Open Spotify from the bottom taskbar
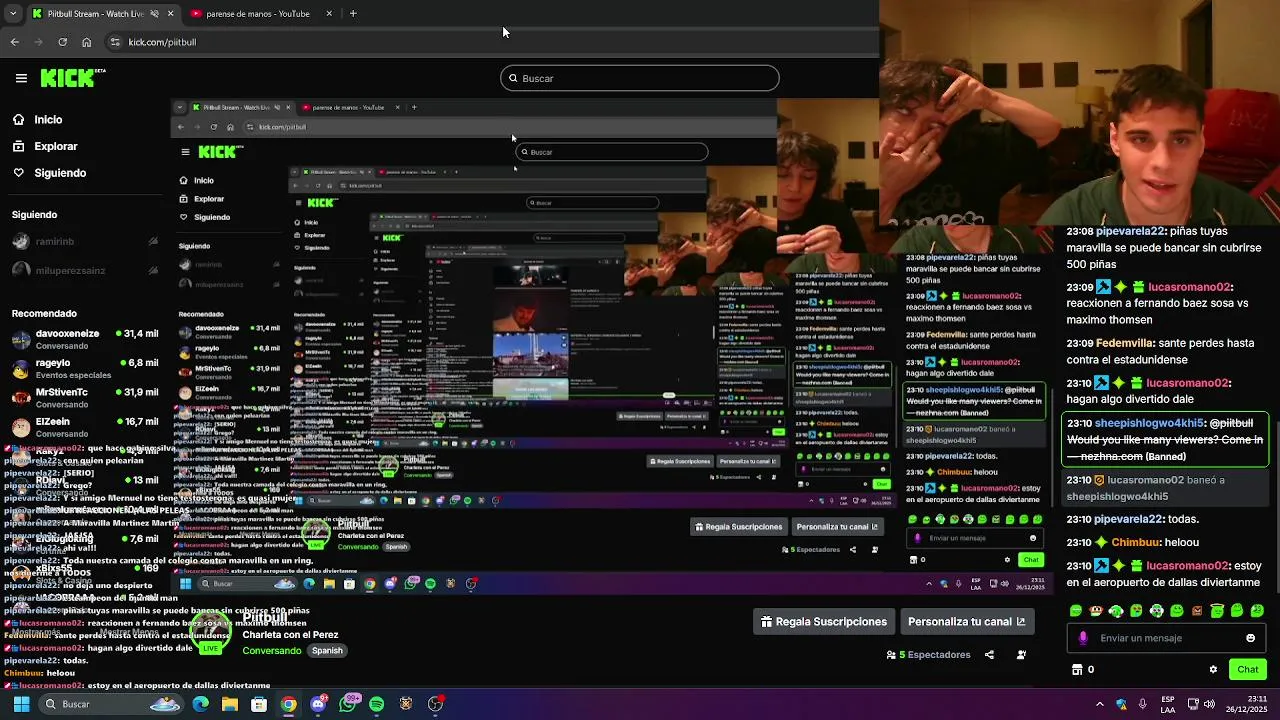Image resolution: width=1280 pixels, height=720 pixels. (377, 704)
